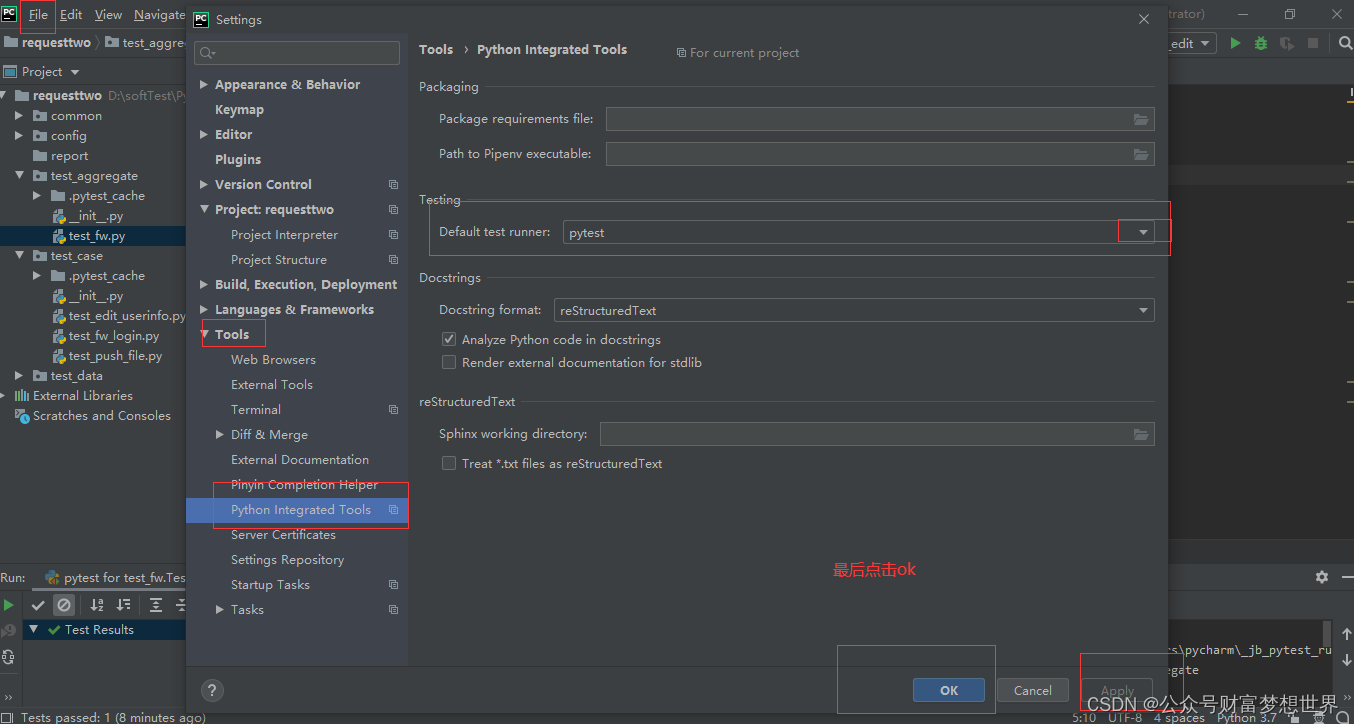Collapse the Tools settings category

pos(204,334)
